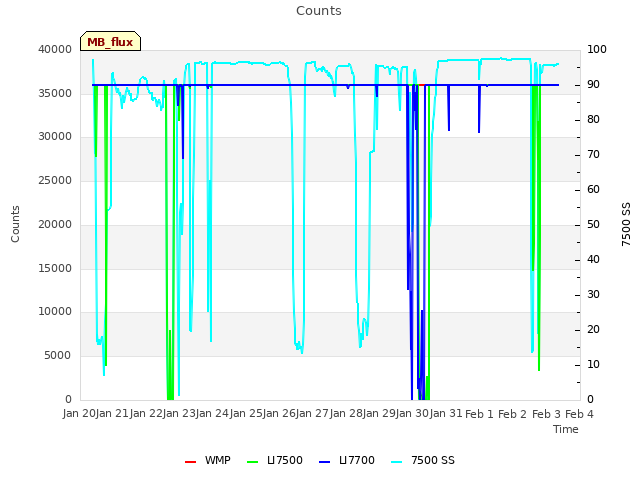Screen dimensions: 640x480
Task: Click the Jan 30 date tick label
Action: point(412,414)
